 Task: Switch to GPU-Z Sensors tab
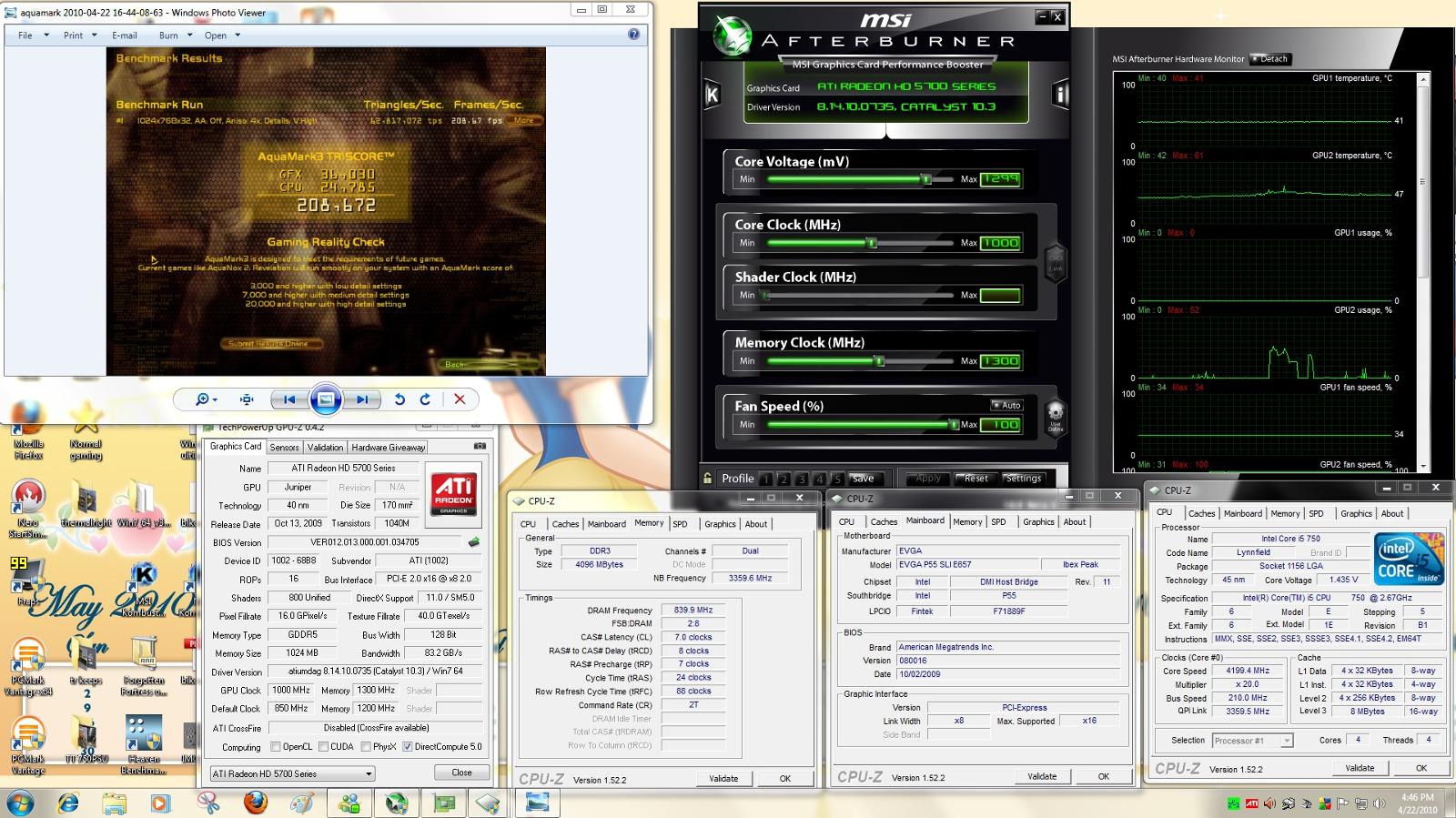pyautogui.click(x=284, y=447)
